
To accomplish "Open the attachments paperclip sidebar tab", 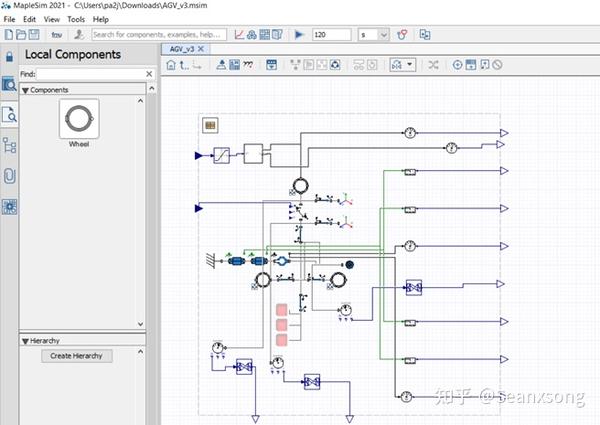I will (x=10, y=176).
